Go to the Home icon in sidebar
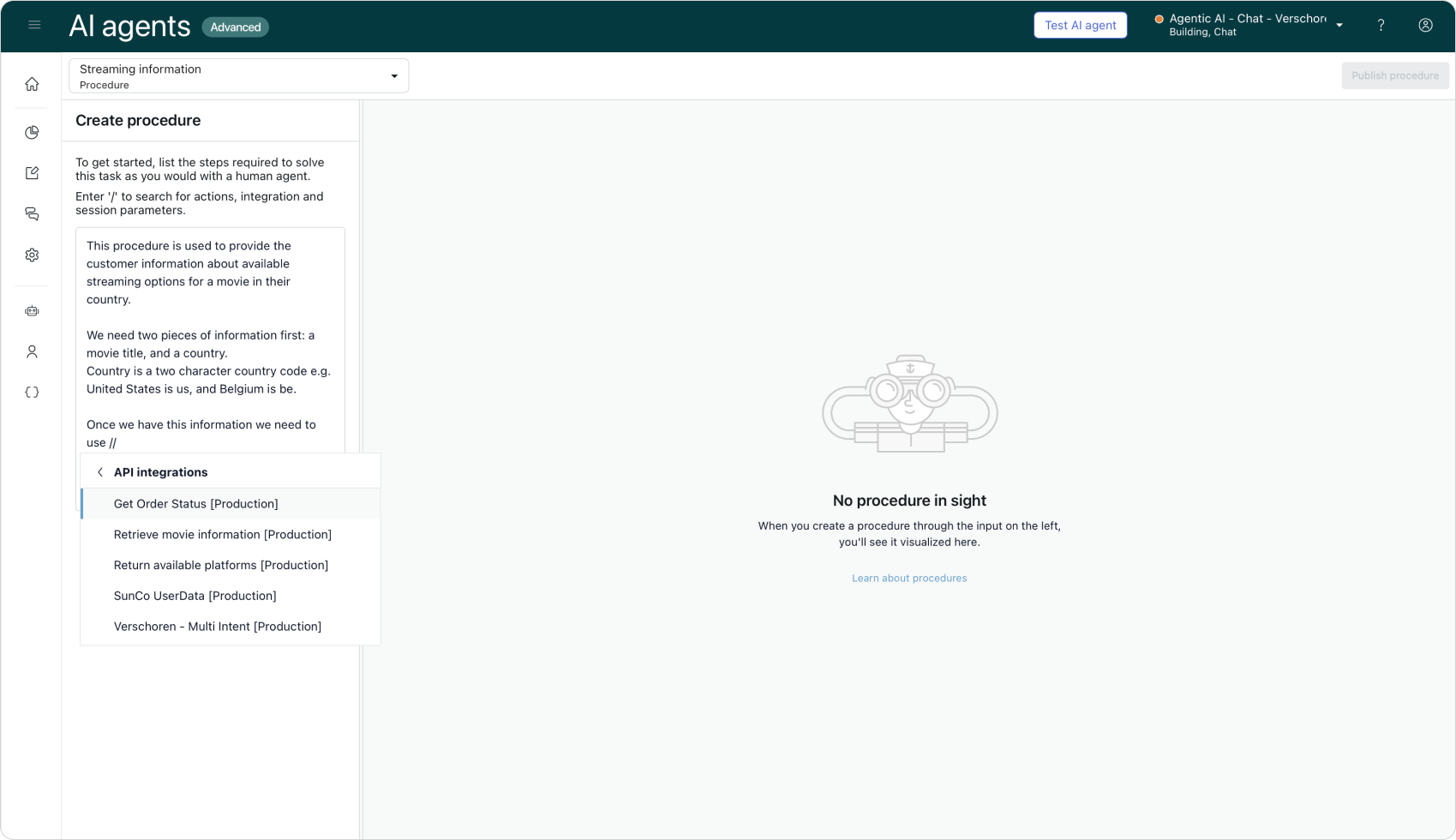The image size is (1456, 840). pos(32,84)
